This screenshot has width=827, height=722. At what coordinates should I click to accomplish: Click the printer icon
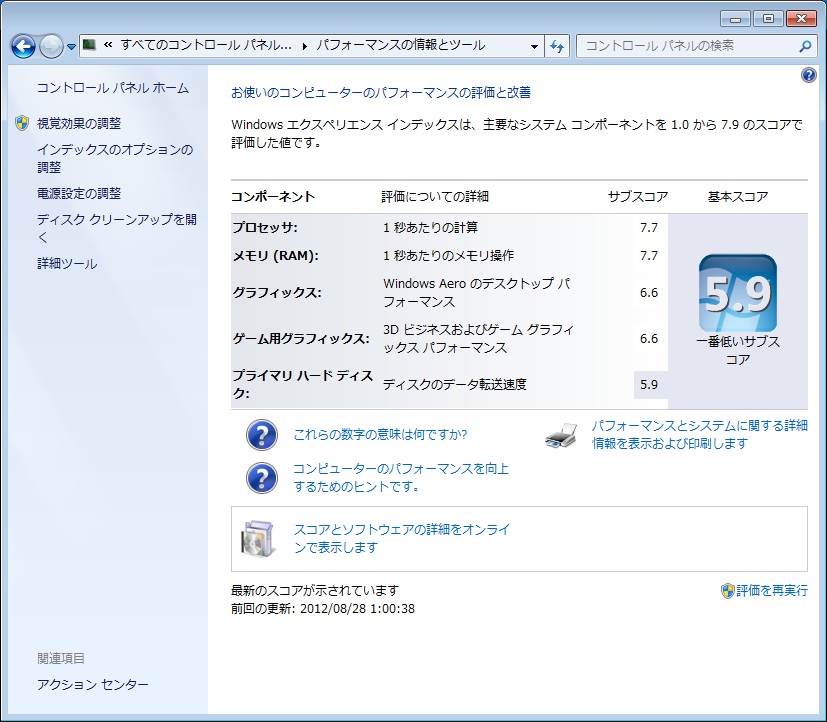point(561,435)
